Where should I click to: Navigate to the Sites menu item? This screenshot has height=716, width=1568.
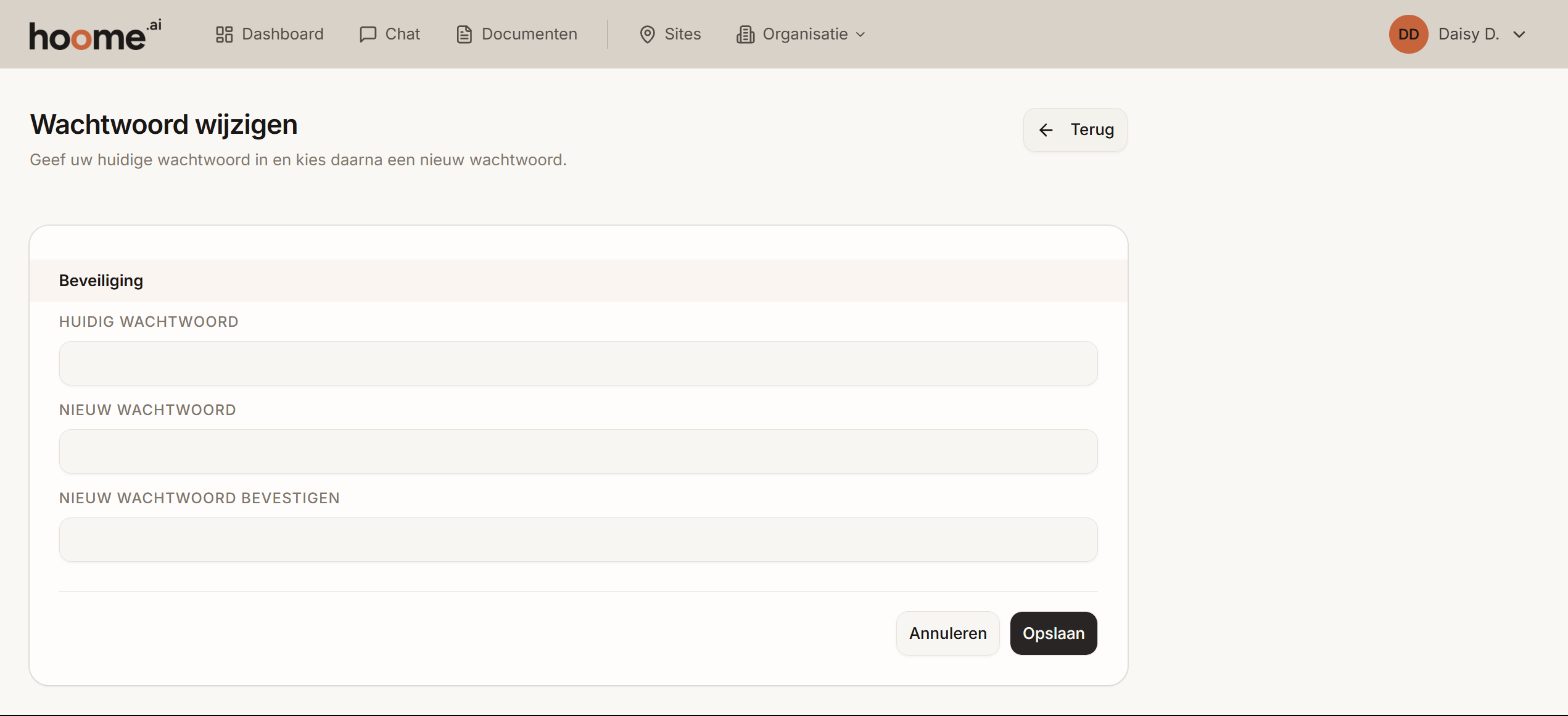point(670,34)
